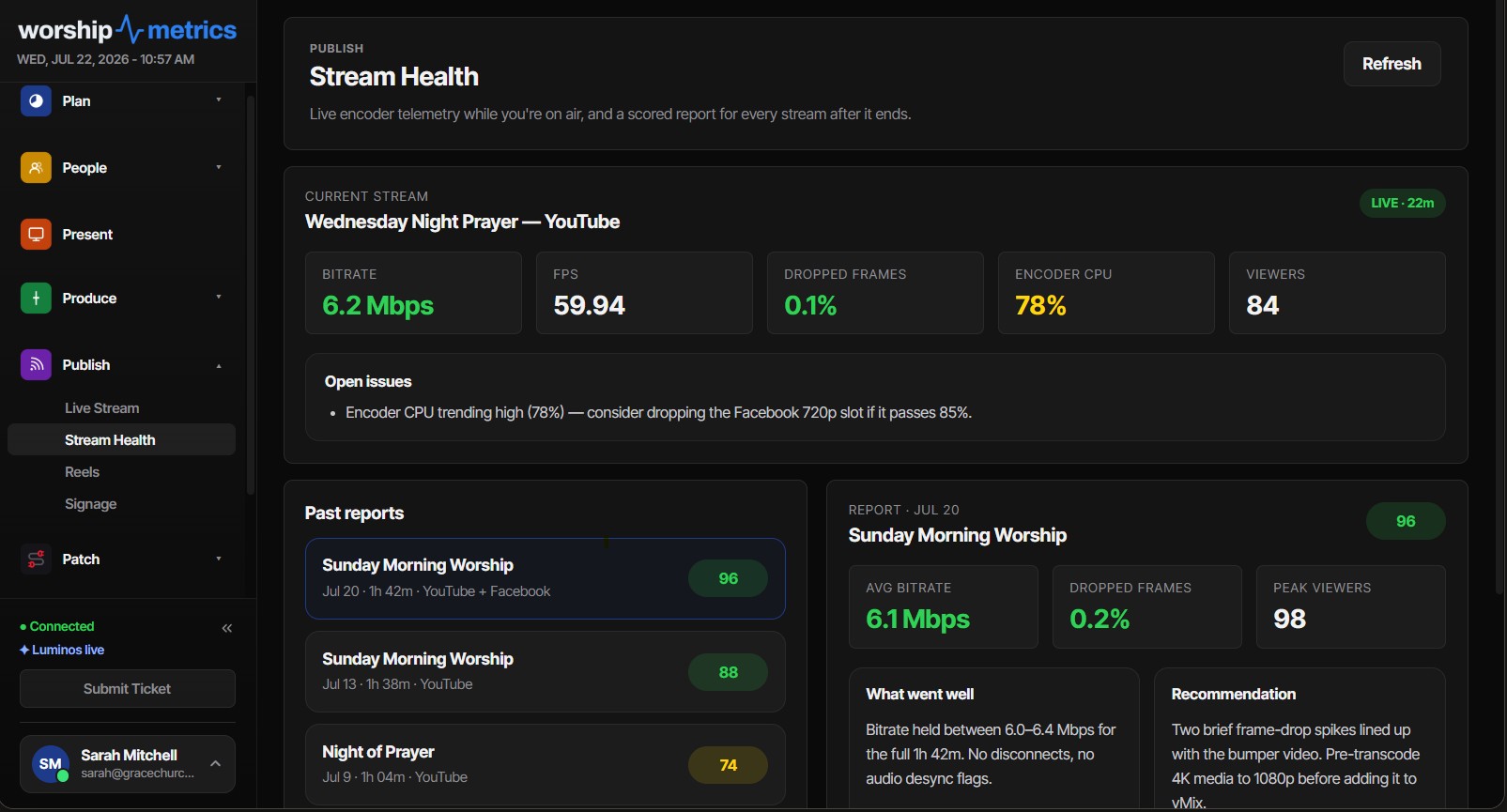The height and width of the screenshot is (812, 1507).
Task: Select the Patch sidebar label
Action: tap(81, 559)
